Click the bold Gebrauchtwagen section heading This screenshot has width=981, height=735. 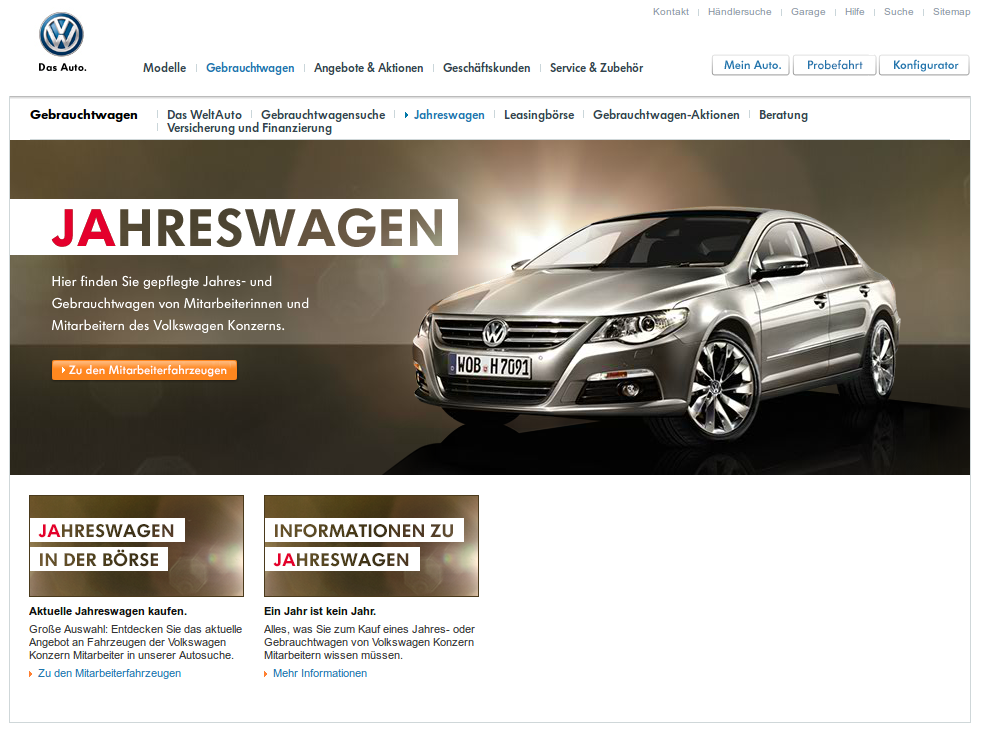[84, 114]
